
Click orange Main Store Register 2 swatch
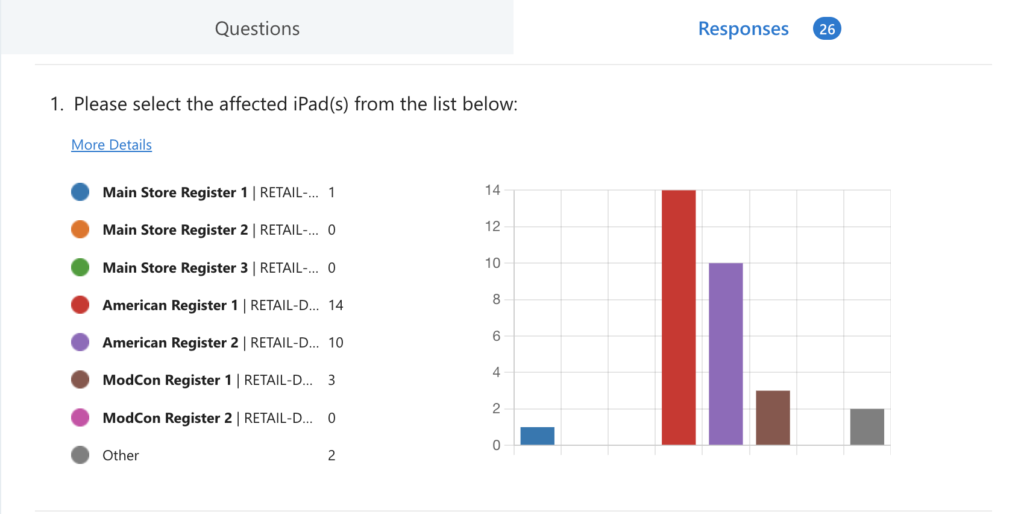[81, 230]
